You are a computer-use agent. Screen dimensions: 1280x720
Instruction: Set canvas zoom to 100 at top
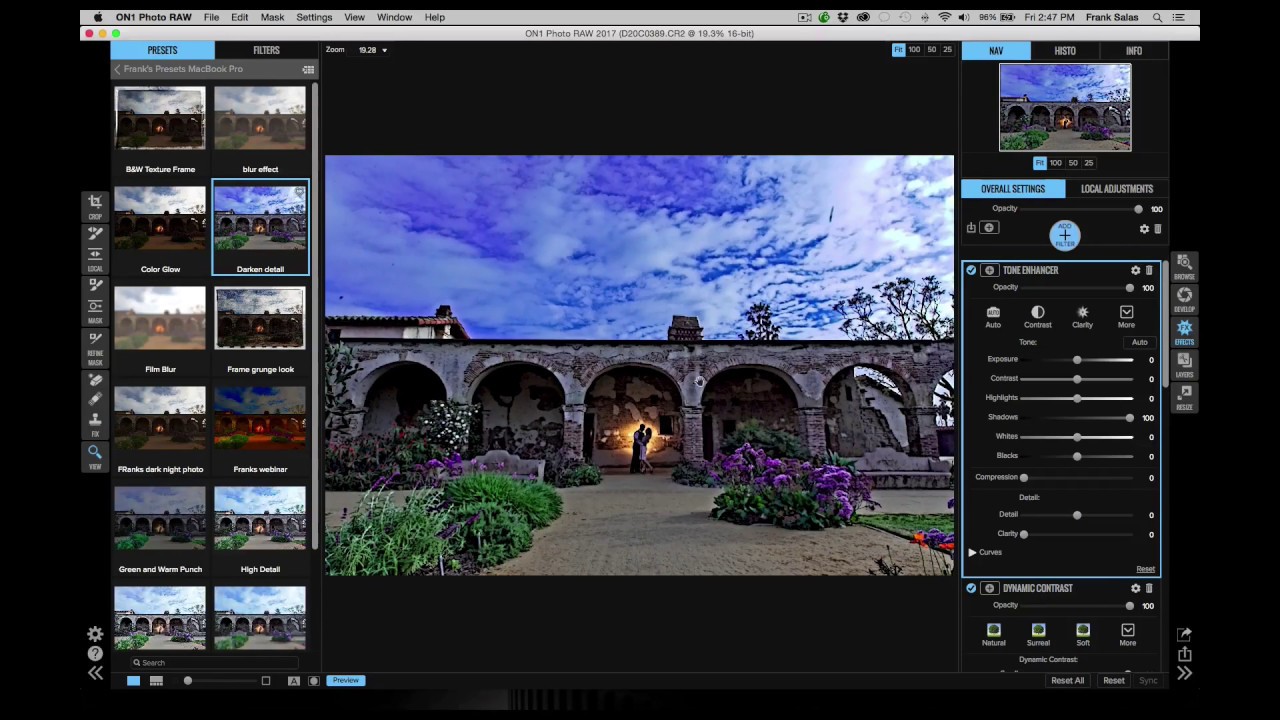click(x=914, y=50)
